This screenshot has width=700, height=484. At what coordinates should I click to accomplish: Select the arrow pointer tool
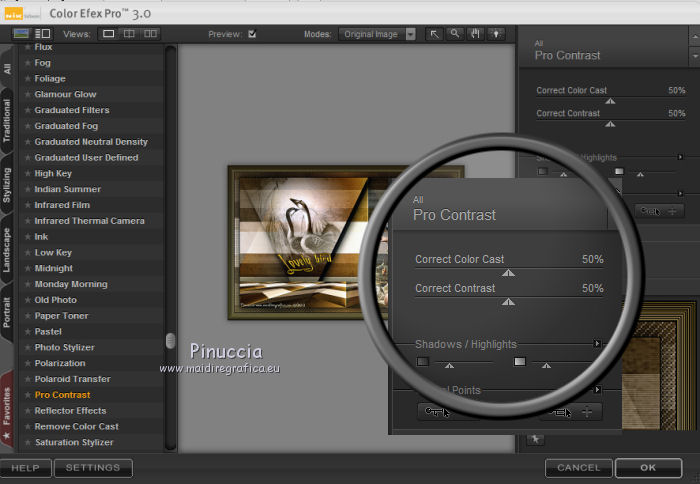(434, 34)
